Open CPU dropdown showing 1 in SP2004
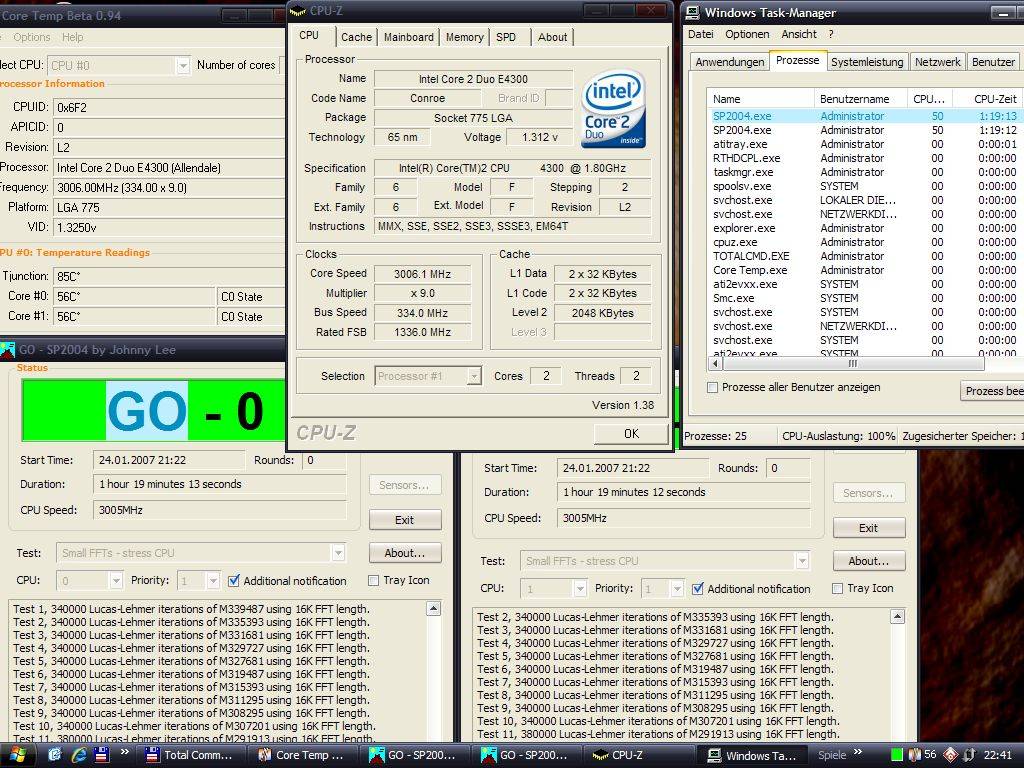This screenshot has width=1024, height=768. tap(580, 588)
